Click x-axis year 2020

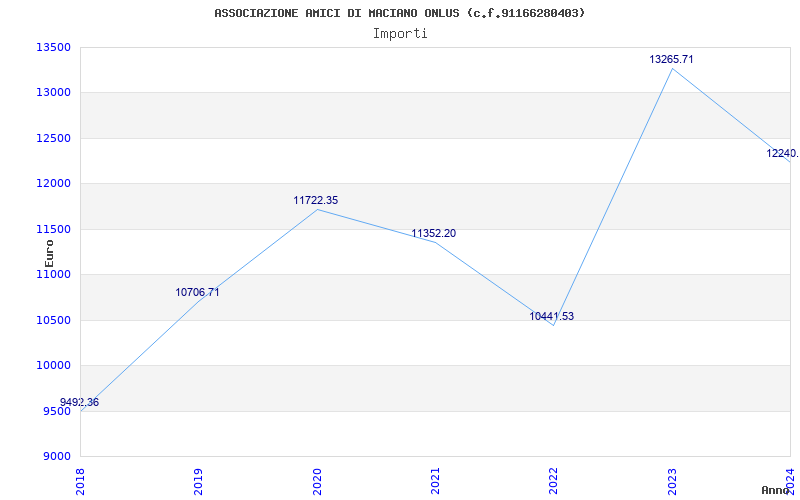click(x=317, y=481)
